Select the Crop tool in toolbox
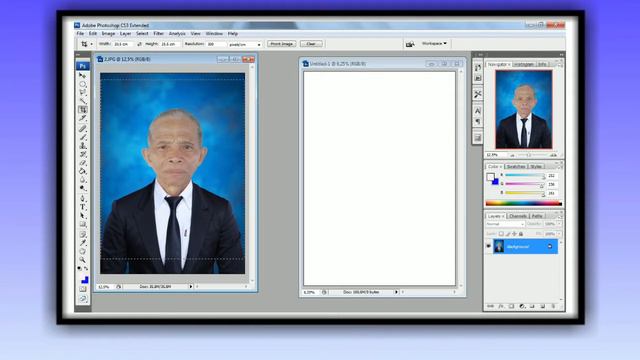The image size is (640, 360). click(x=82, y=109)
